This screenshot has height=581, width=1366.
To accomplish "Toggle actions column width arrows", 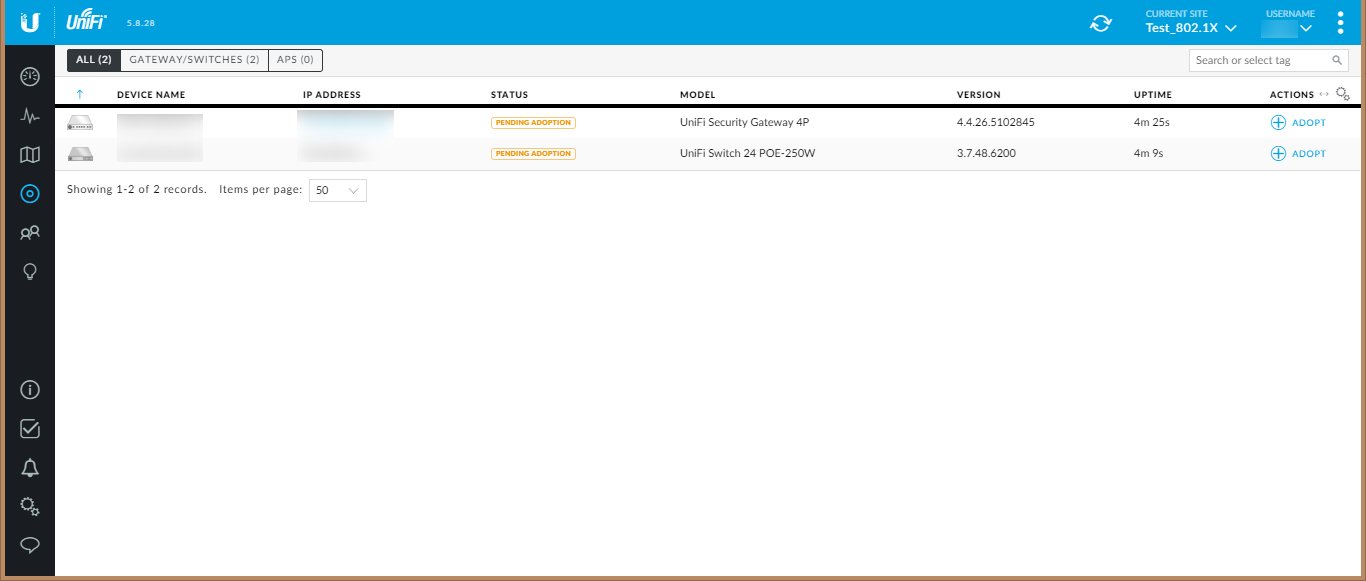I will click(x=1324, y=94).
